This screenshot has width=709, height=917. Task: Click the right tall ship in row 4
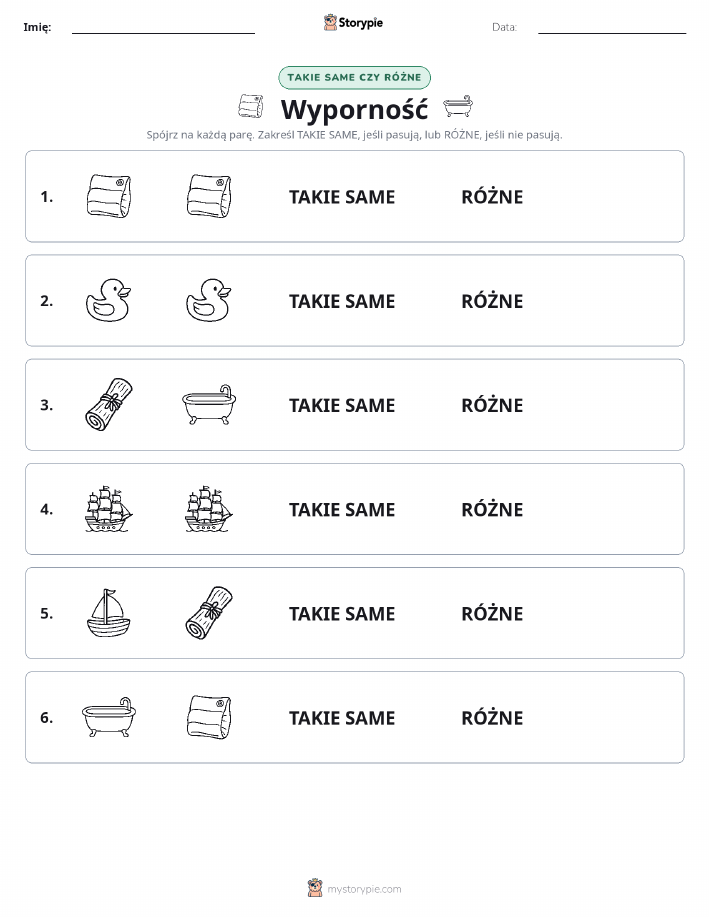[x=209, y=508]
